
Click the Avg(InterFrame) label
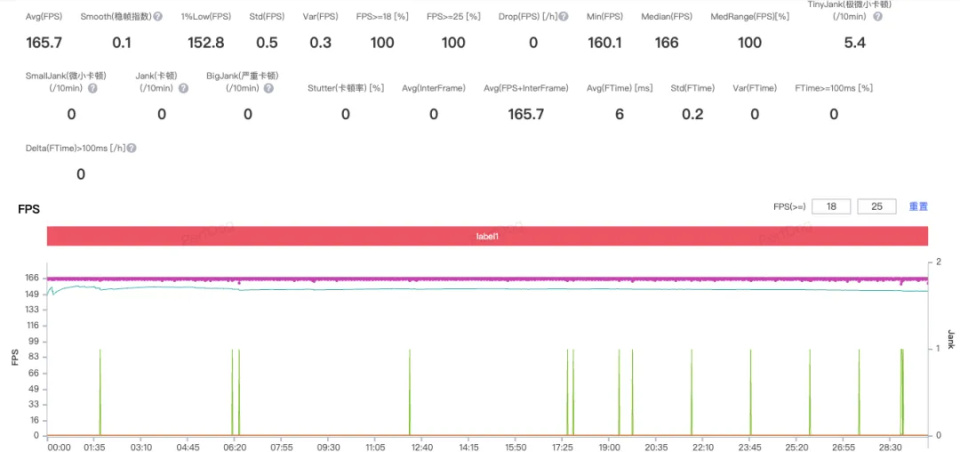coord(433,88)
